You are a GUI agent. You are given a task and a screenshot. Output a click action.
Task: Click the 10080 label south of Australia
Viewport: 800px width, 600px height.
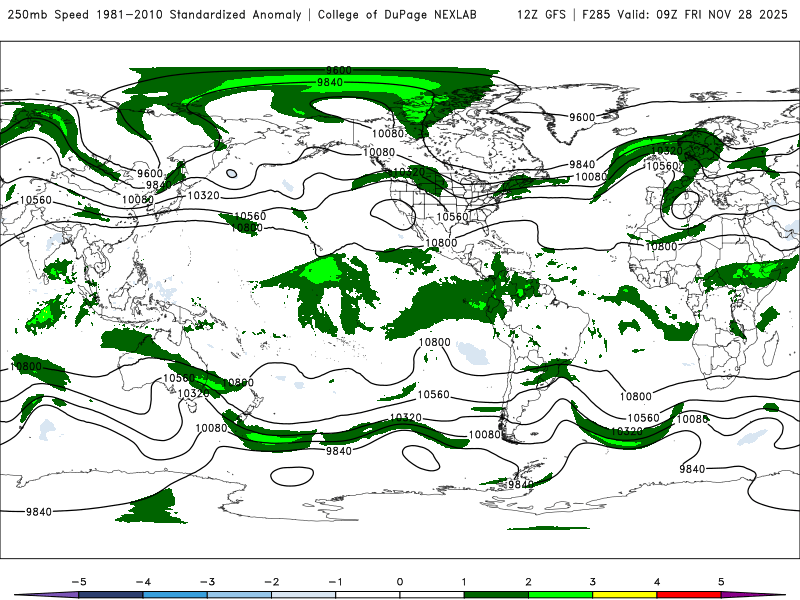click(x=211, y=429)
